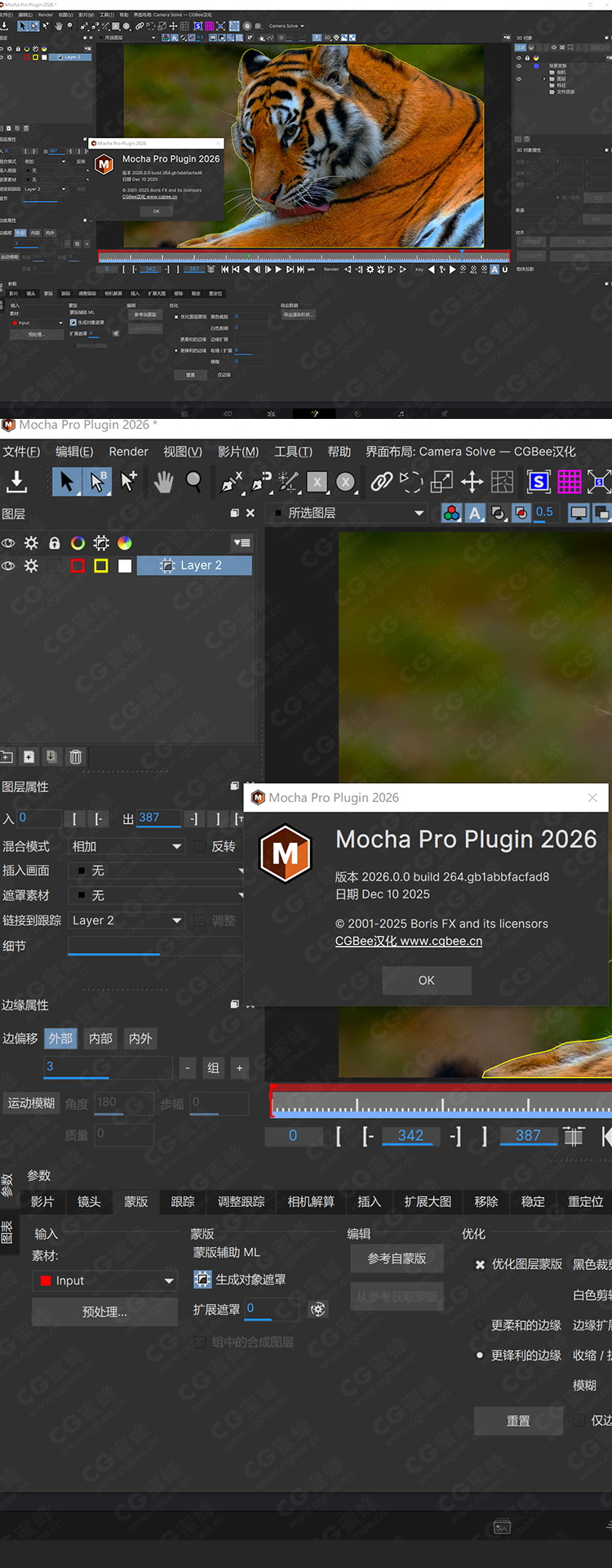This screenshot has height=1568, width=612.
Task: Switch to the 相机解算 tab
Action: tap(311, 1202)
